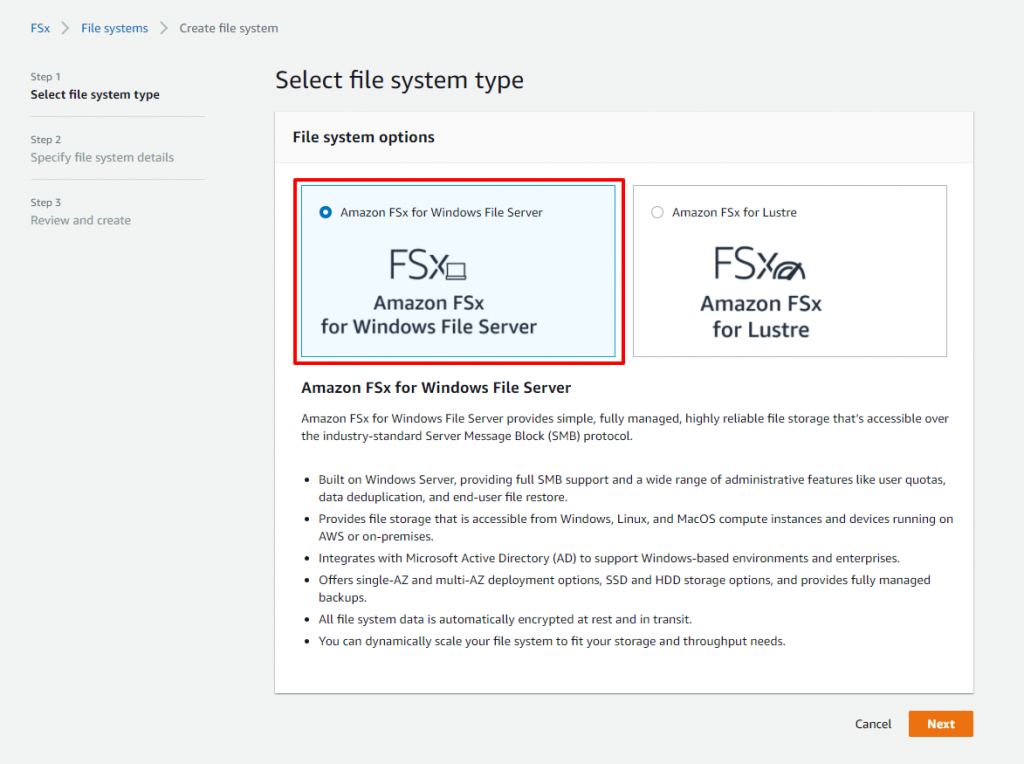Screen dimensions: 1024x764
Task: Cancel file system creation
Action: click(872, 724)
